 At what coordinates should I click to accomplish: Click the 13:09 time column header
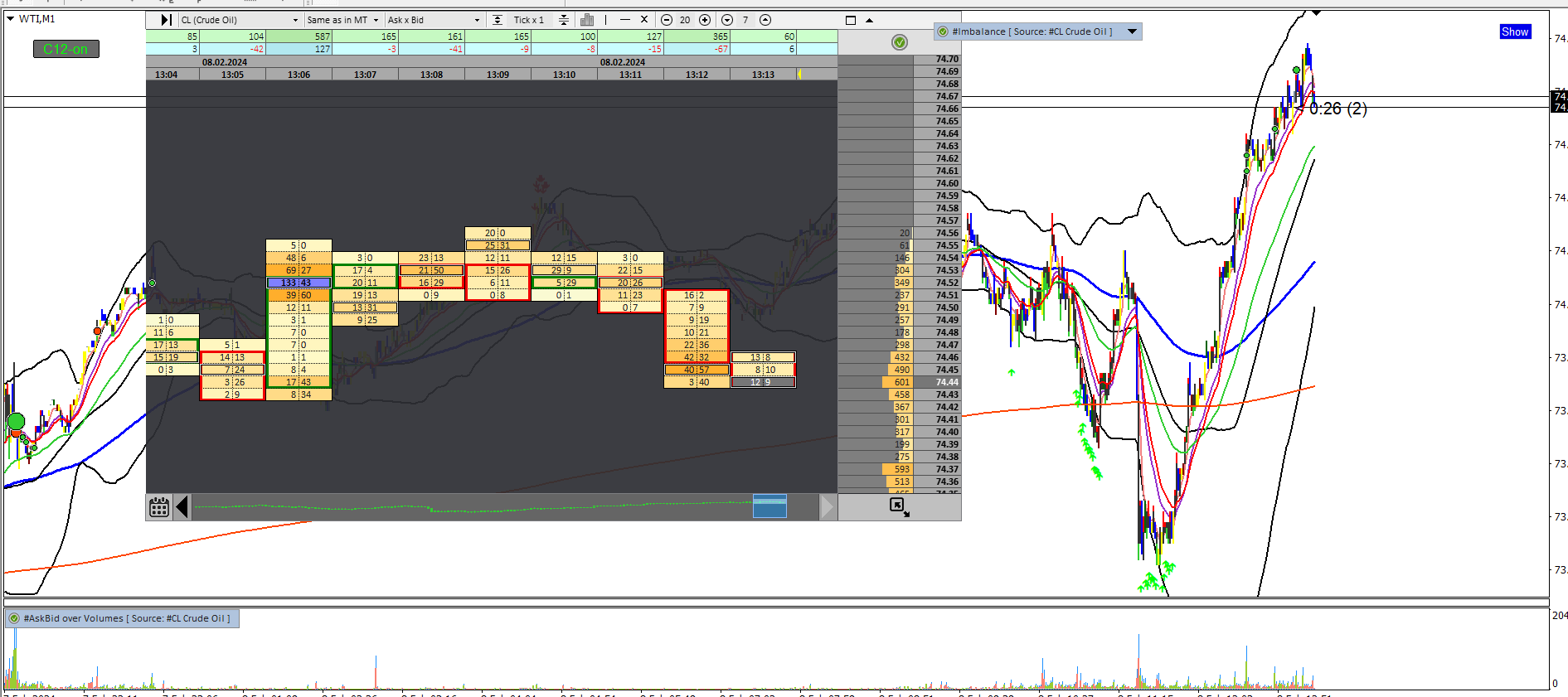pyautogui.click(x=498, y=75)
